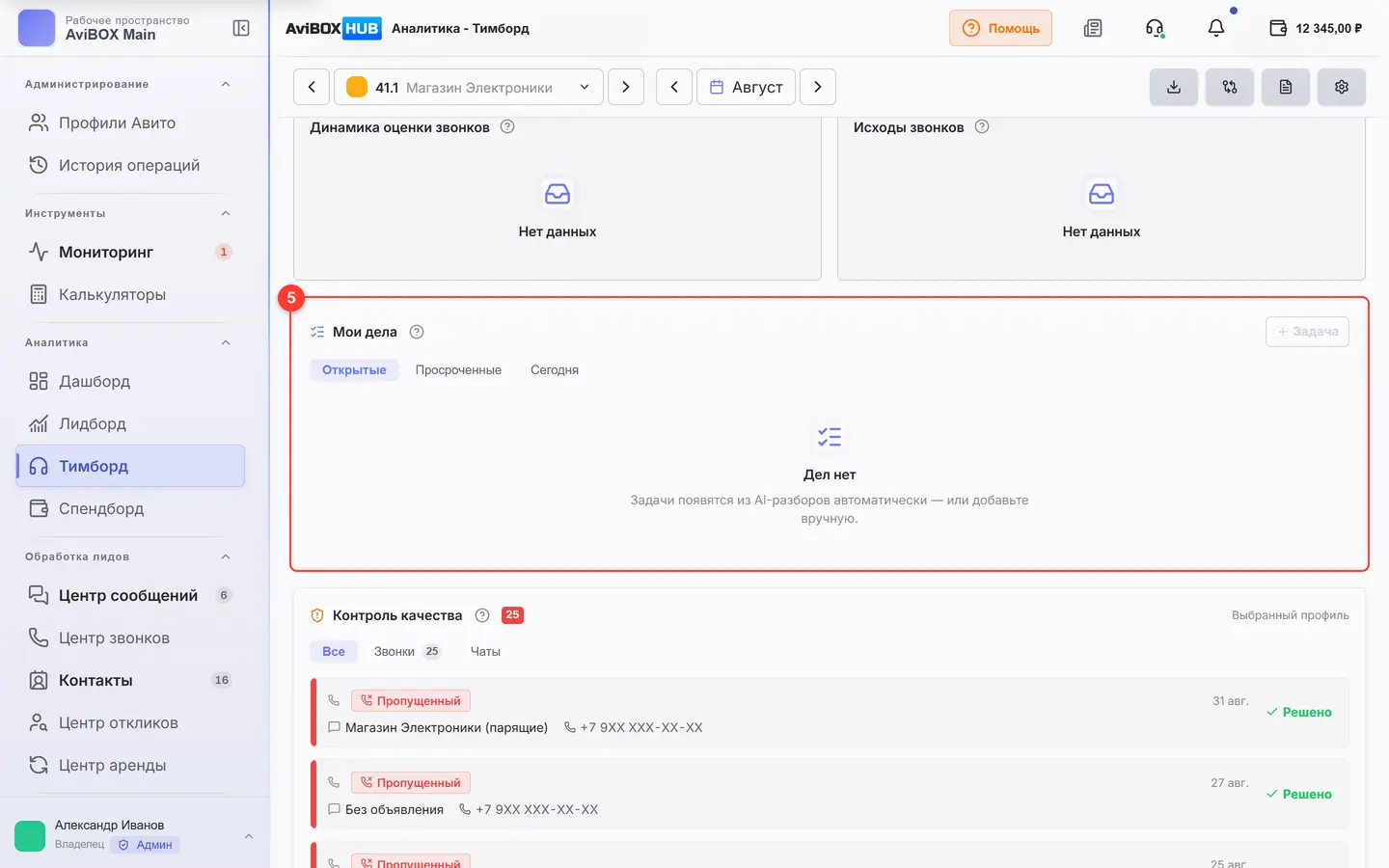Go to previous month arrow
The height and width of the screenshot is (868, 1389).
(x=674, y=87)
